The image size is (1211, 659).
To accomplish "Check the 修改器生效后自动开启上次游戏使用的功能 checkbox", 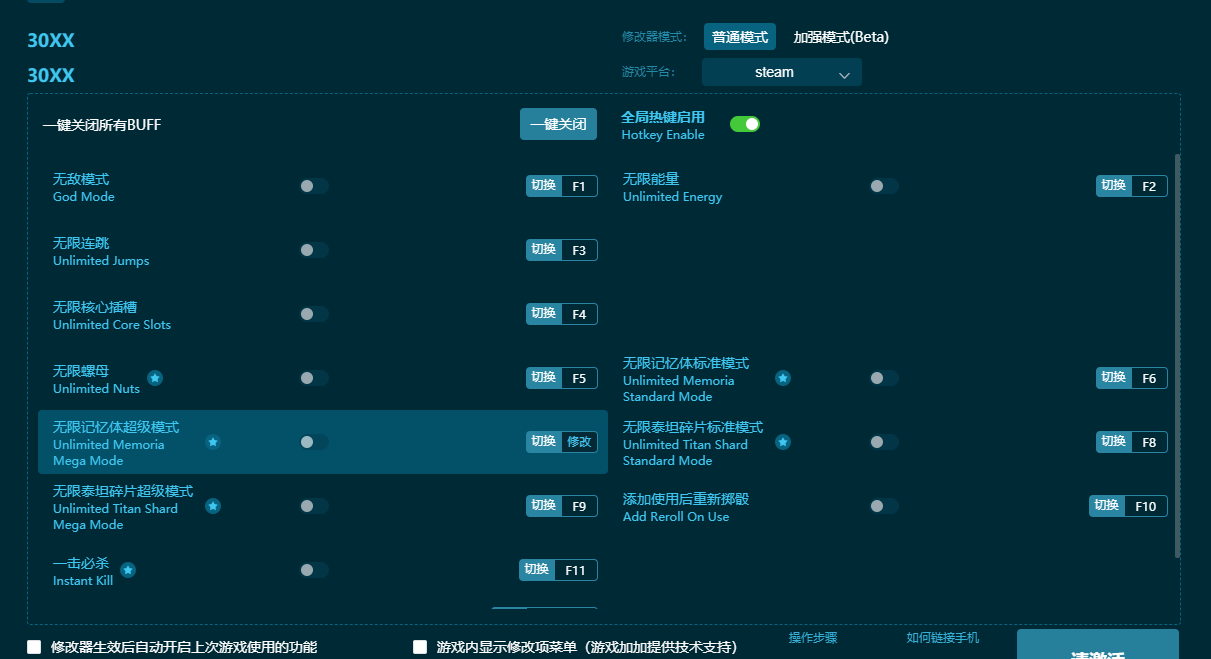I will [33, 647].
